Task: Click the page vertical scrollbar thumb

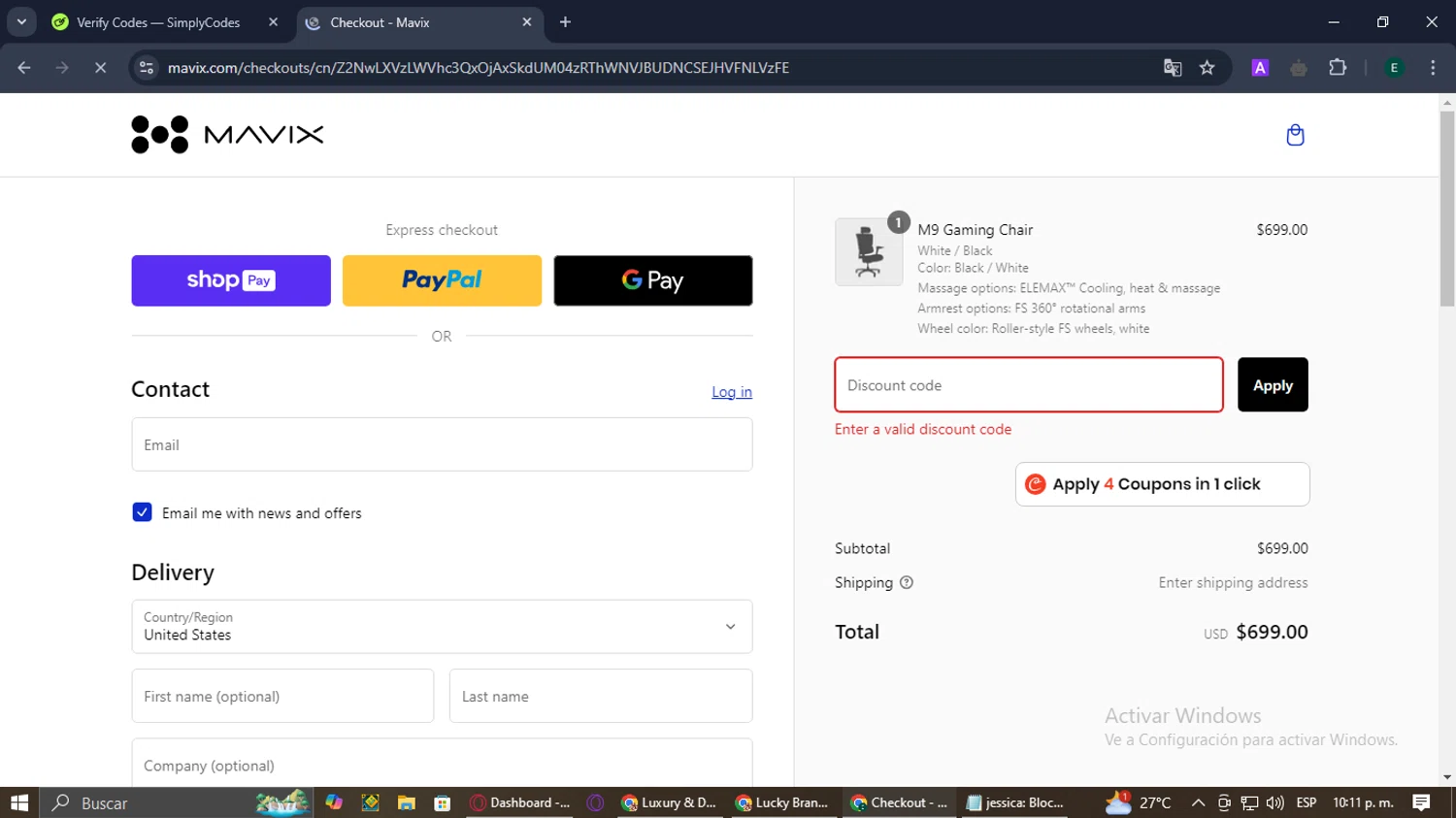Action: [x=1447, y=209]
